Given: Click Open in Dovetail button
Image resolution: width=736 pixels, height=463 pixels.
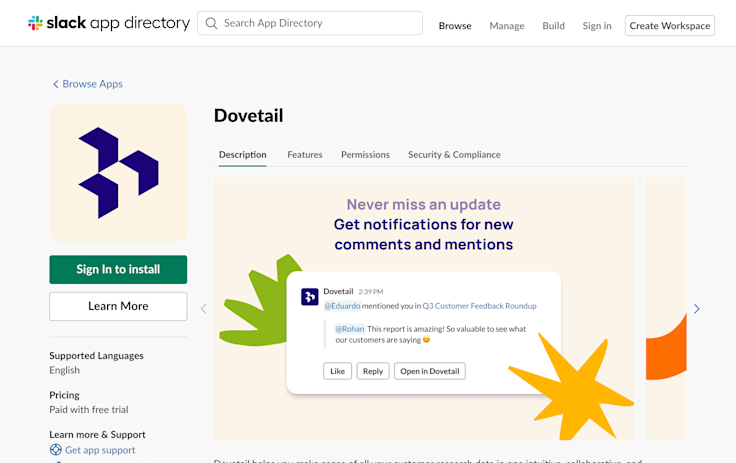Looking at the screenshot, I should tap(430, 371).
